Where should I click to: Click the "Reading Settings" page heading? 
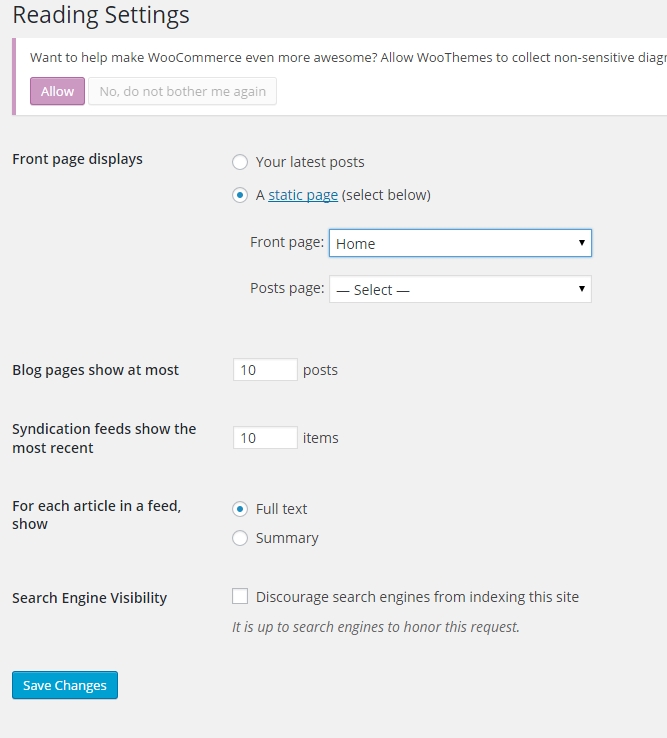(100, 16)
